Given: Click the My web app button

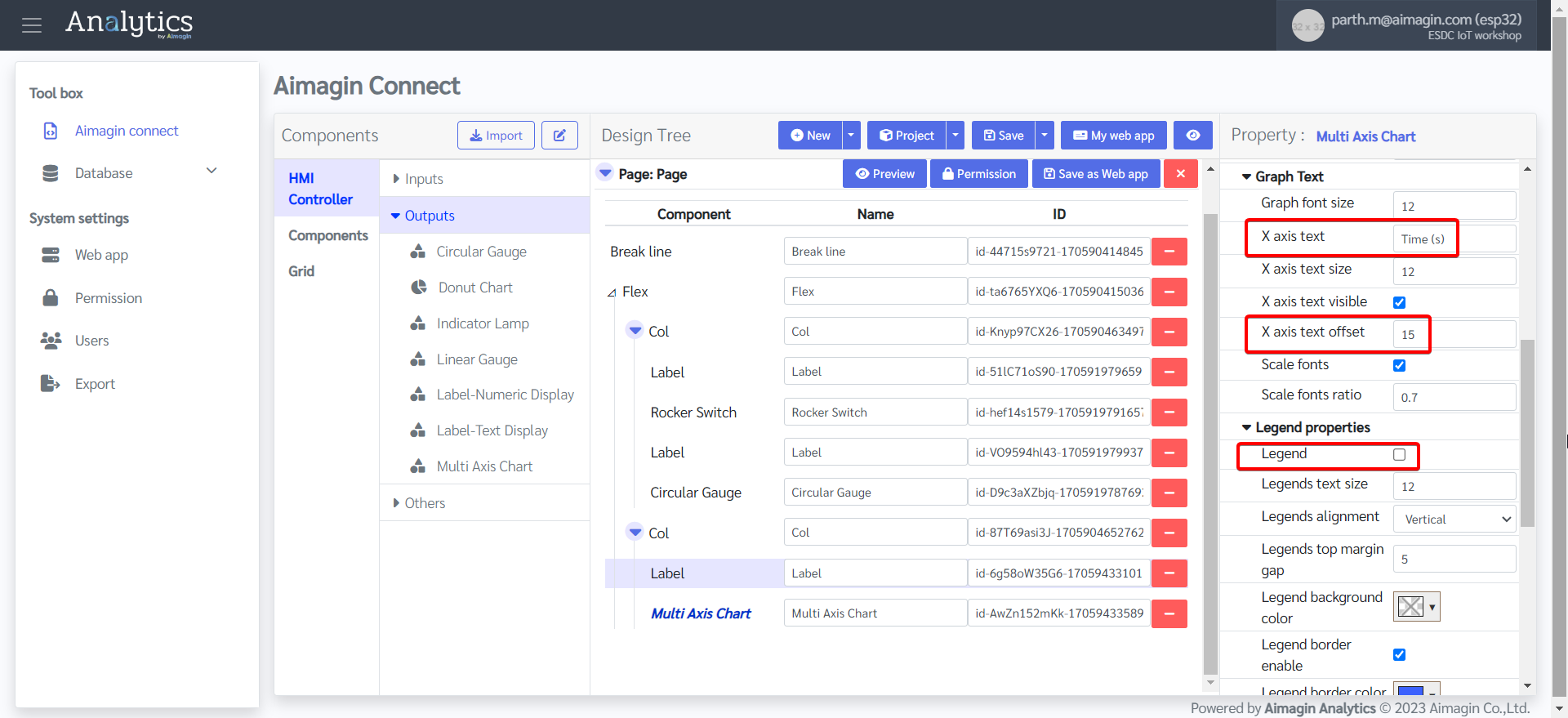Looking at the screenshot, I should pos(1114,136).
